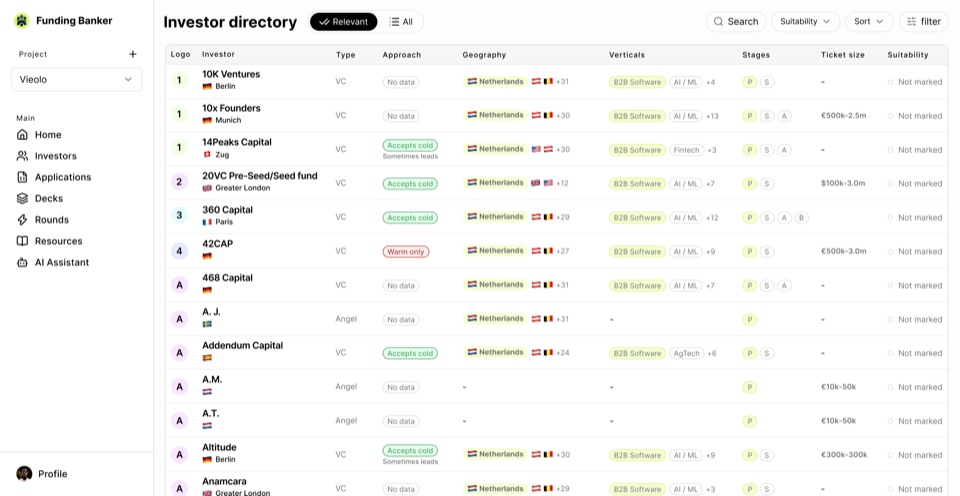Click the Ticket size column header

click(x=842, y=54)
